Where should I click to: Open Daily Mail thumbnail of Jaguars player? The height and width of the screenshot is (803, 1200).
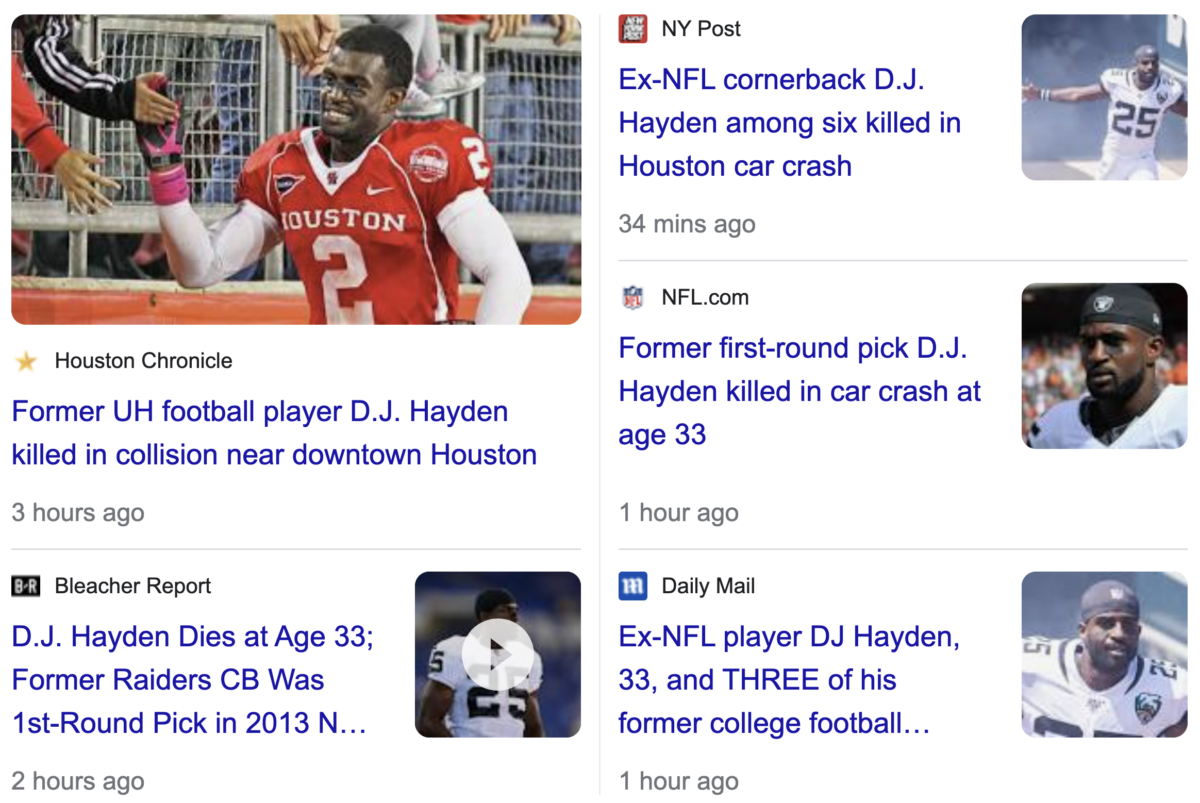[x=1104, y=654]
